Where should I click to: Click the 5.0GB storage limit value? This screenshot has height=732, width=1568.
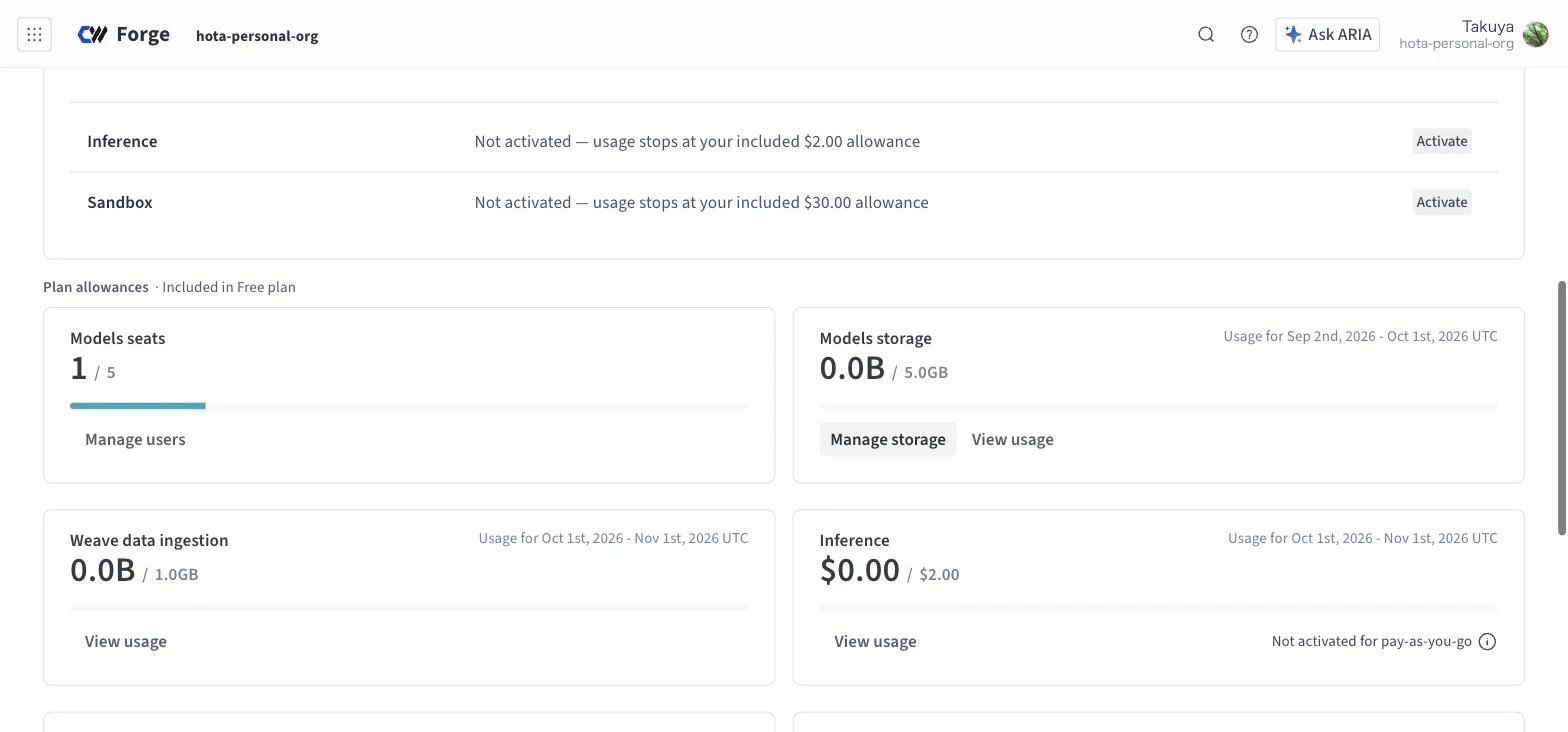pos(926,373)
